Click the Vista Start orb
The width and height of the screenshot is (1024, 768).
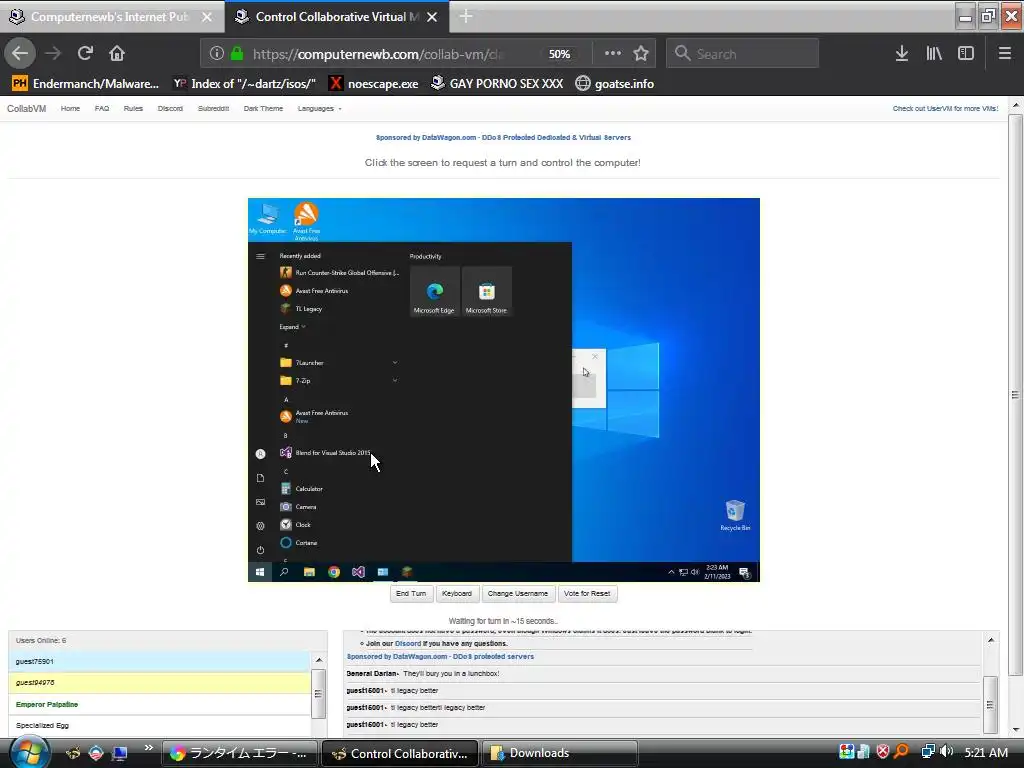pyautogui.click(x=29, y=752)
